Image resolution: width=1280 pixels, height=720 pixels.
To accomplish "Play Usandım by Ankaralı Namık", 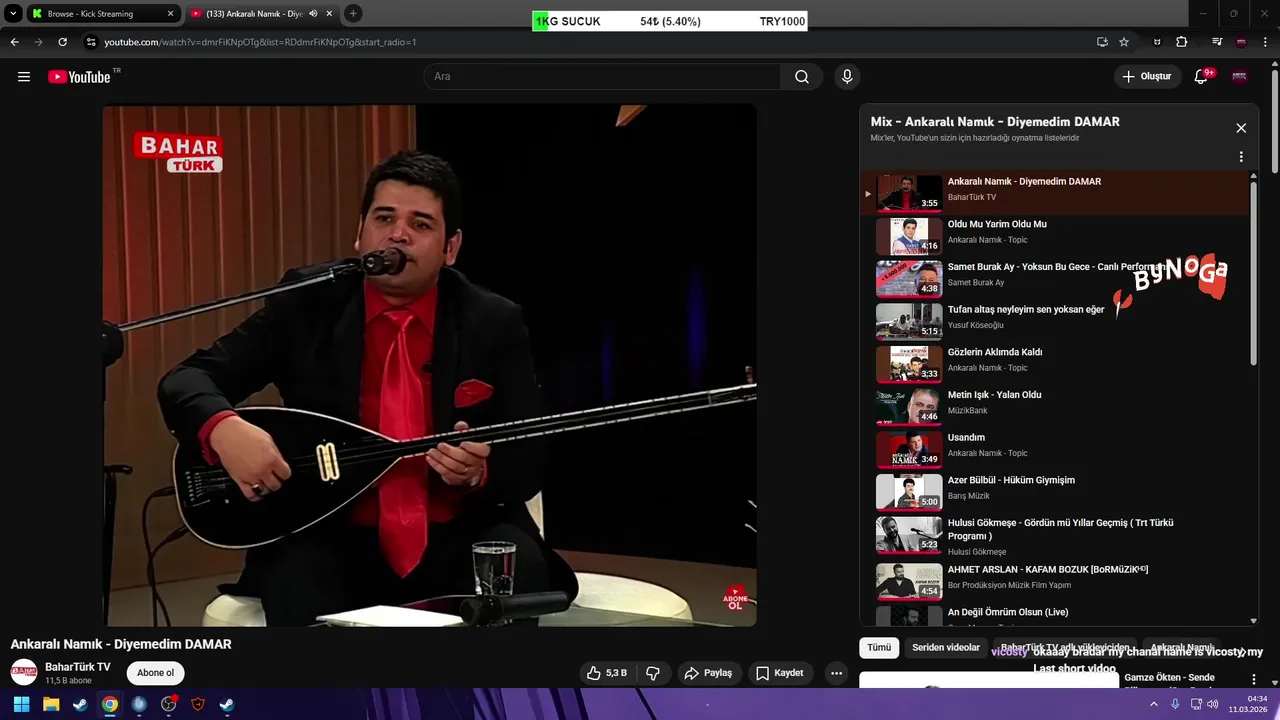I will click(1055, 450).
